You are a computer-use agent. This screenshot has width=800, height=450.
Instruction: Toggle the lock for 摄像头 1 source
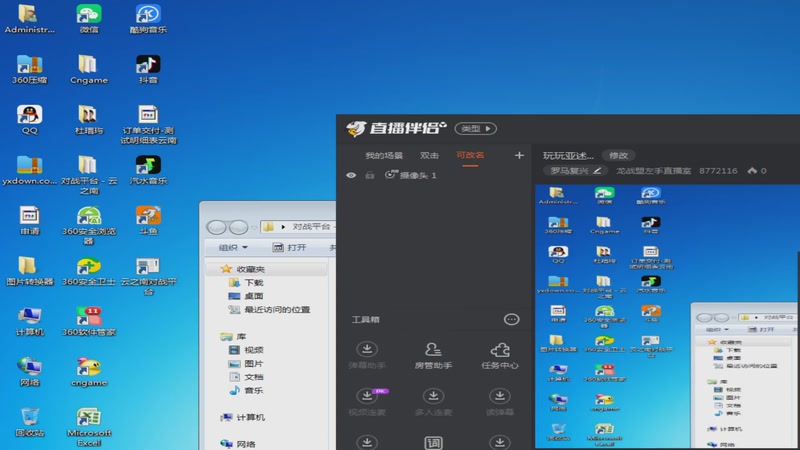tap(370, 175)
